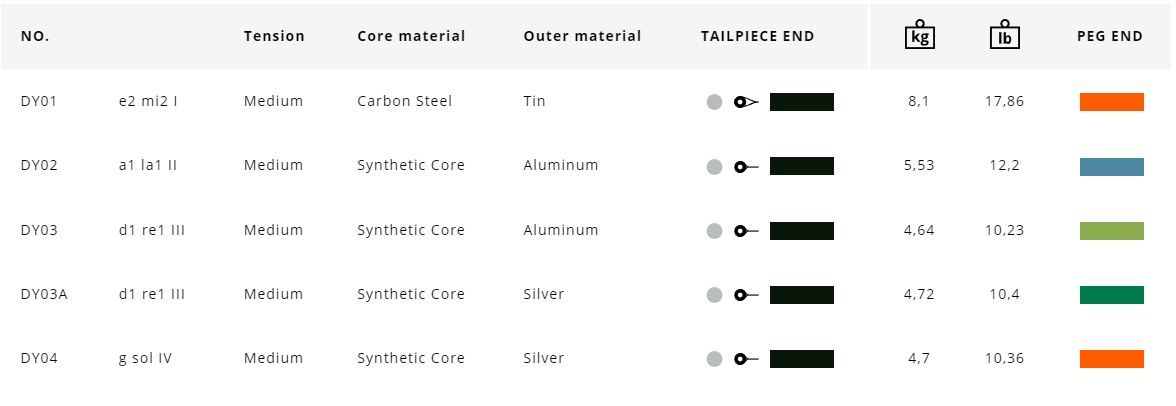Click the gray ball-end dot for DY04
Viewport: 1176px width, 406px height.
click(x=714, y=359)
